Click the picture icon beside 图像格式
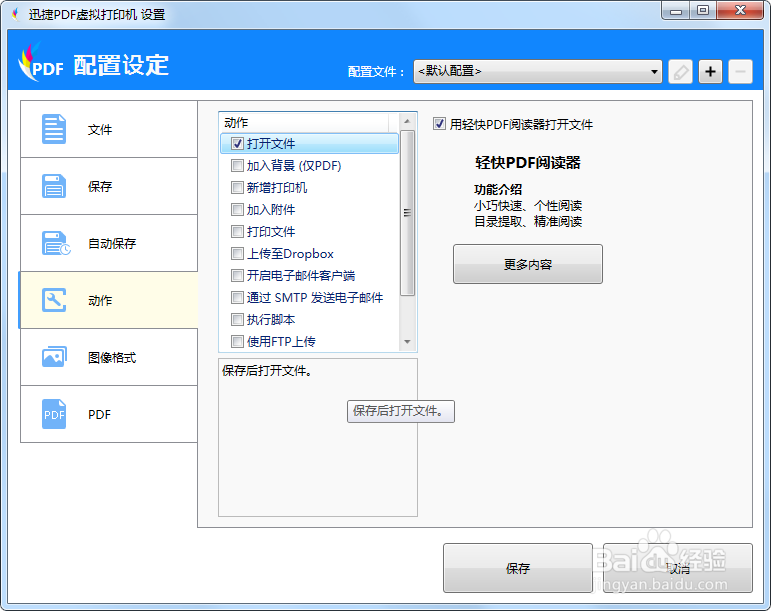Image resolution: width=771 pixels, height=611 pixels. (x=54, y=357)
